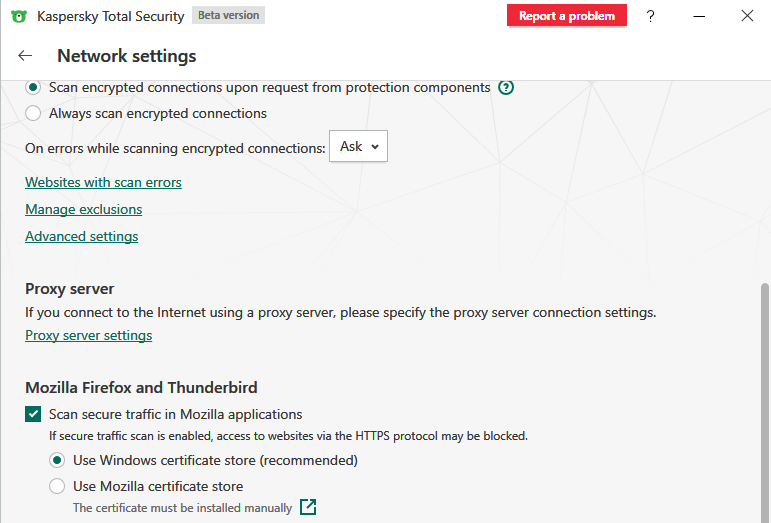Image resolution: width=771 pixels, height=523 pixels.
Task: Open Websites with scan errors link
Action: (x=103, y=182)
